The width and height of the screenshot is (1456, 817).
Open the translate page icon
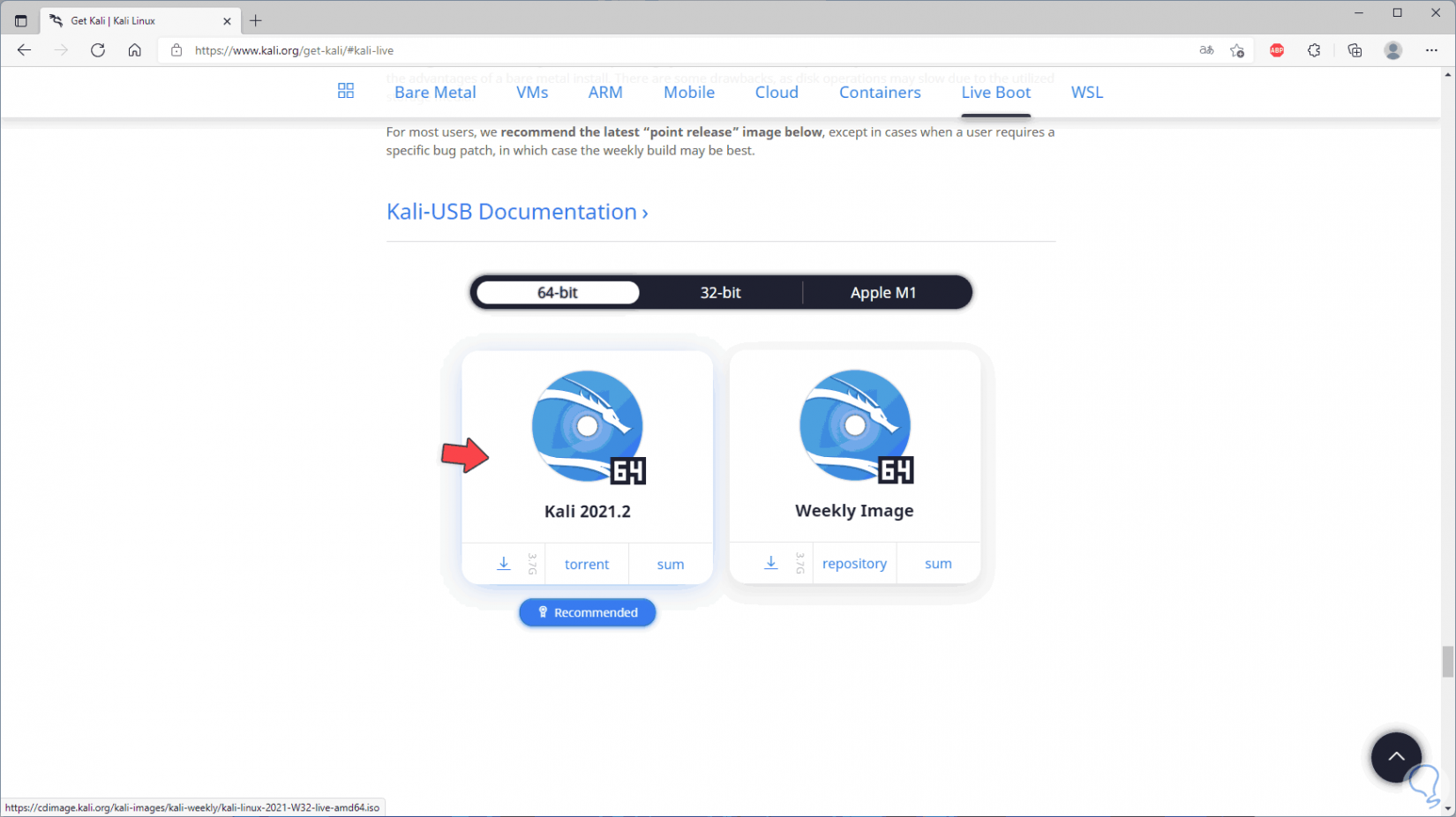1206,50
